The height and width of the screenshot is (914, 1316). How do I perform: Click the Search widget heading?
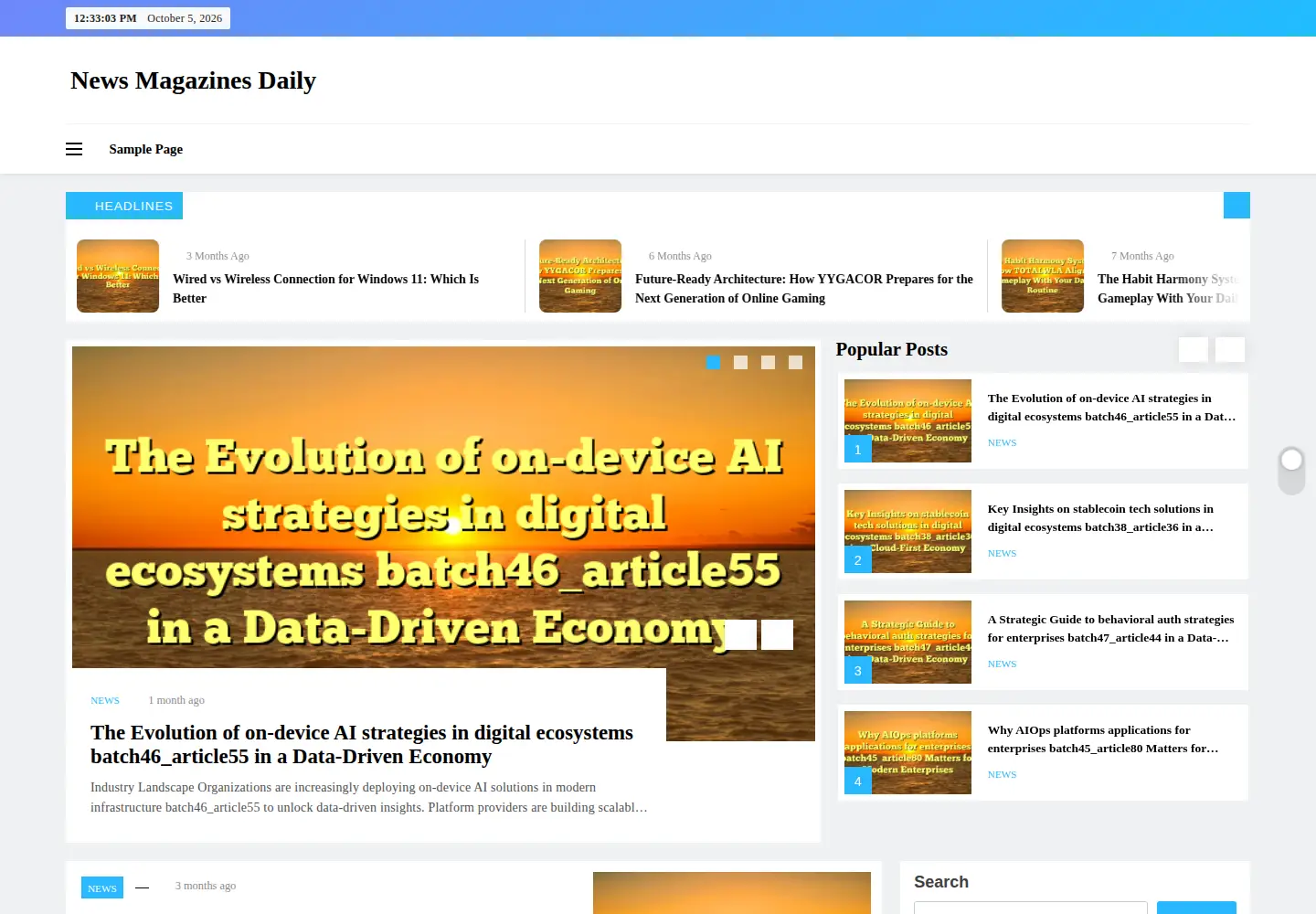[941, 882]
